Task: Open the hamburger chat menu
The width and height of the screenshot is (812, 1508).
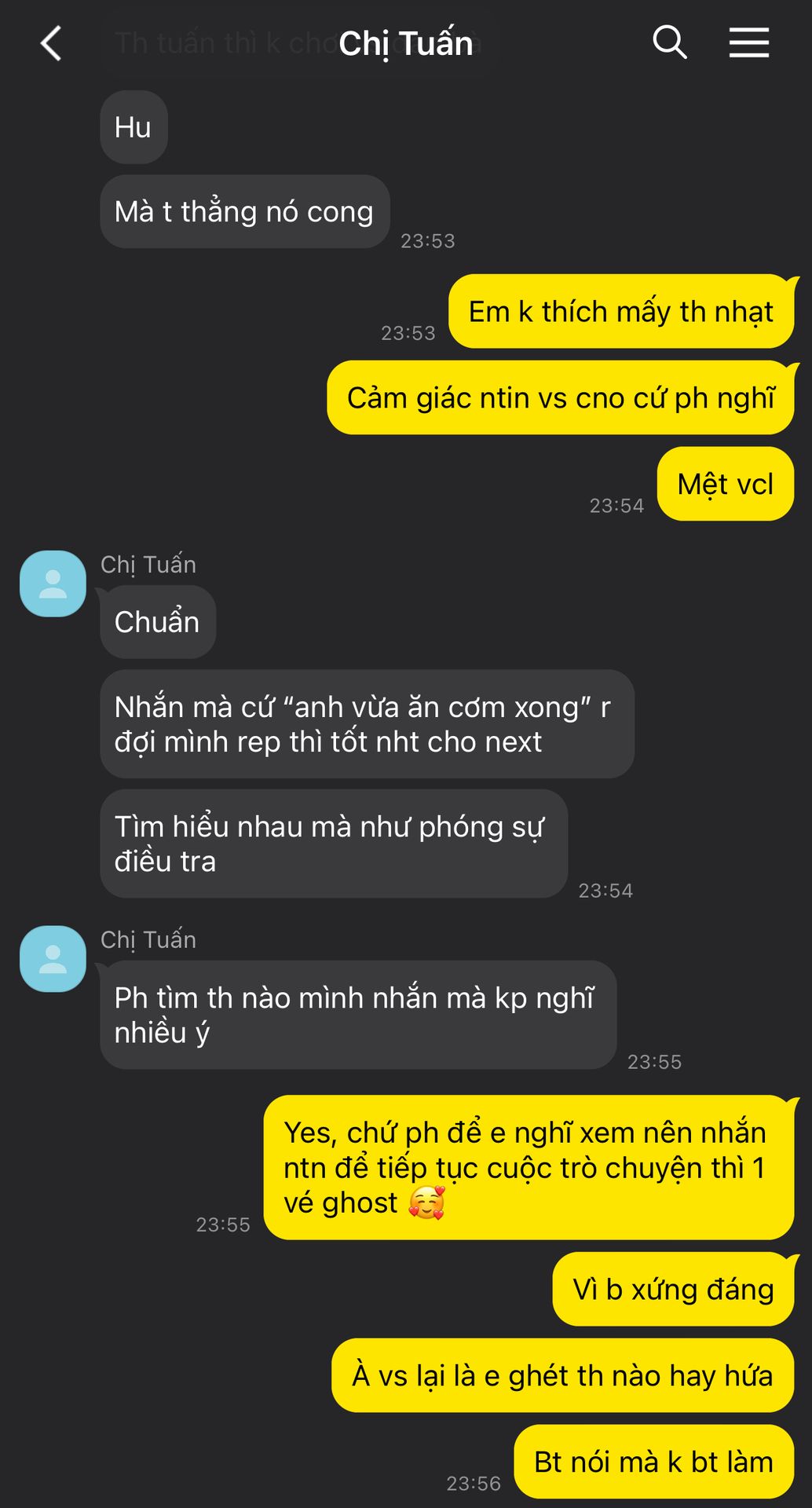Action: pyautogui.click(x=749, y=42)
